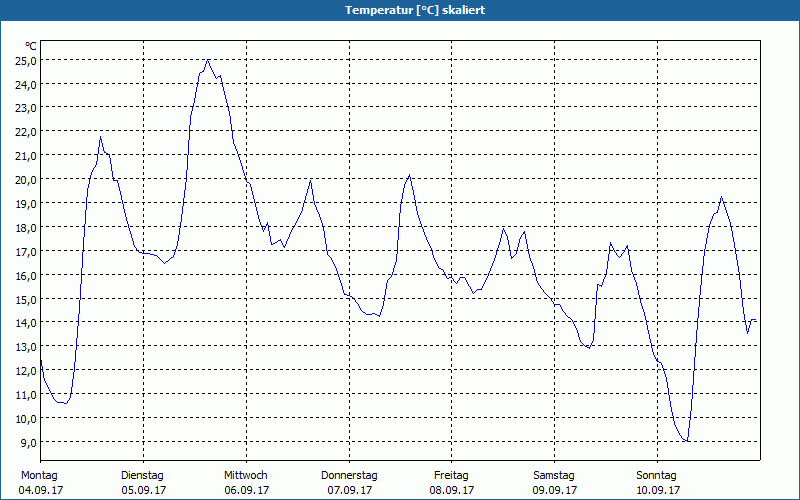Viewport: 800px width, 500px height.
Task: Click the Samstag day label
Action: point(554,476)
